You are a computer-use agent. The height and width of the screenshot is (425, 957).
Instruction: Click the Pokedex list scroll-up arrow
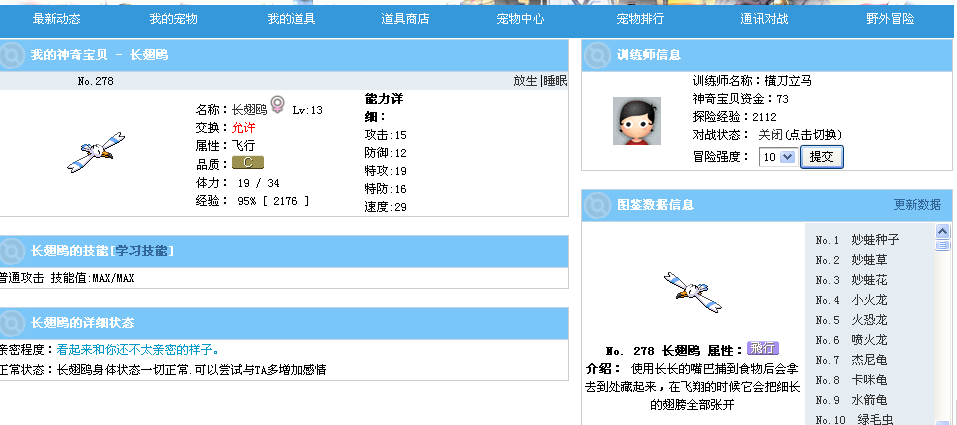pyautogui.click(x=942, y=231)
